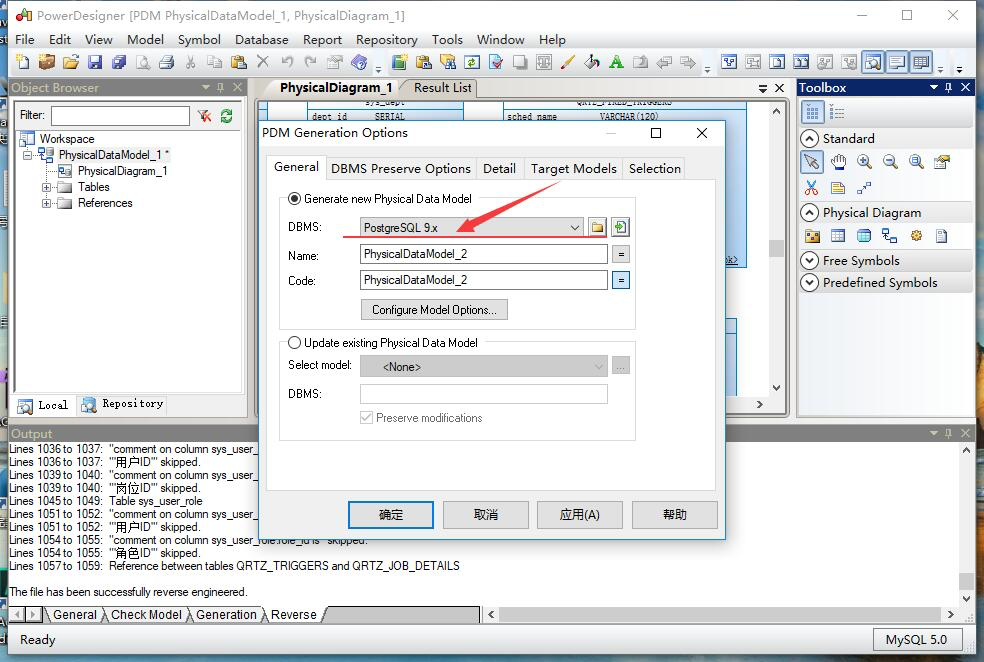Click the 取消 Cancel button
The image size is (984, 662).
click(x=486, y=515)
